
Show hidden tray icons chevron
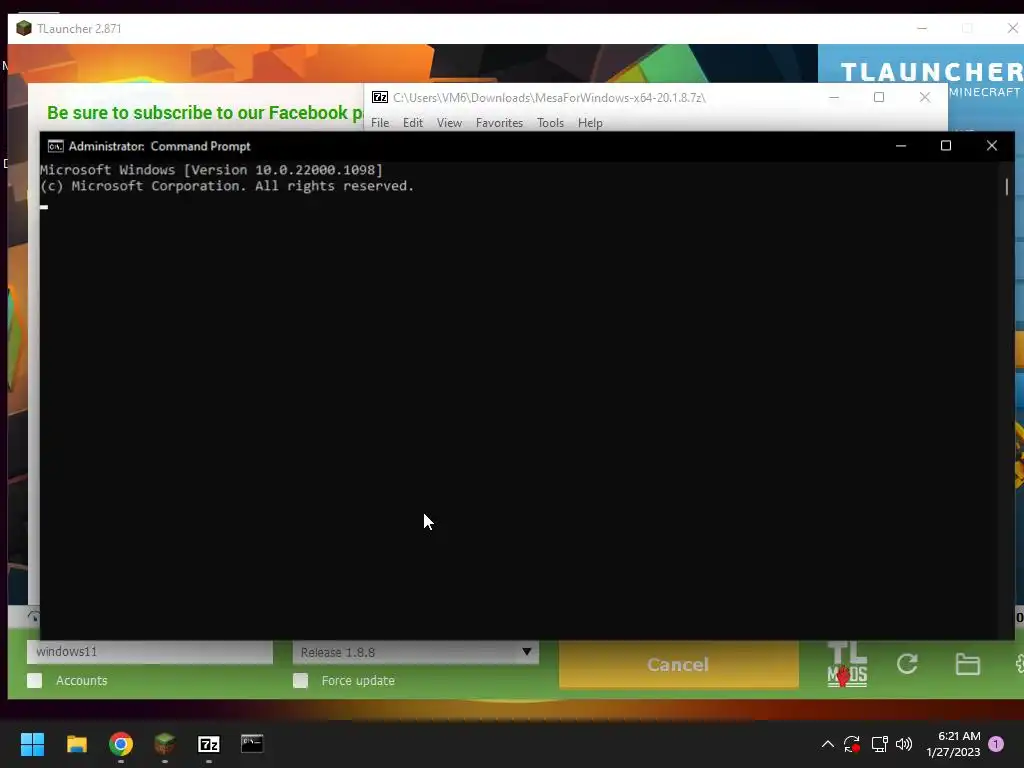pyautogui.click(x=827, y=744)
